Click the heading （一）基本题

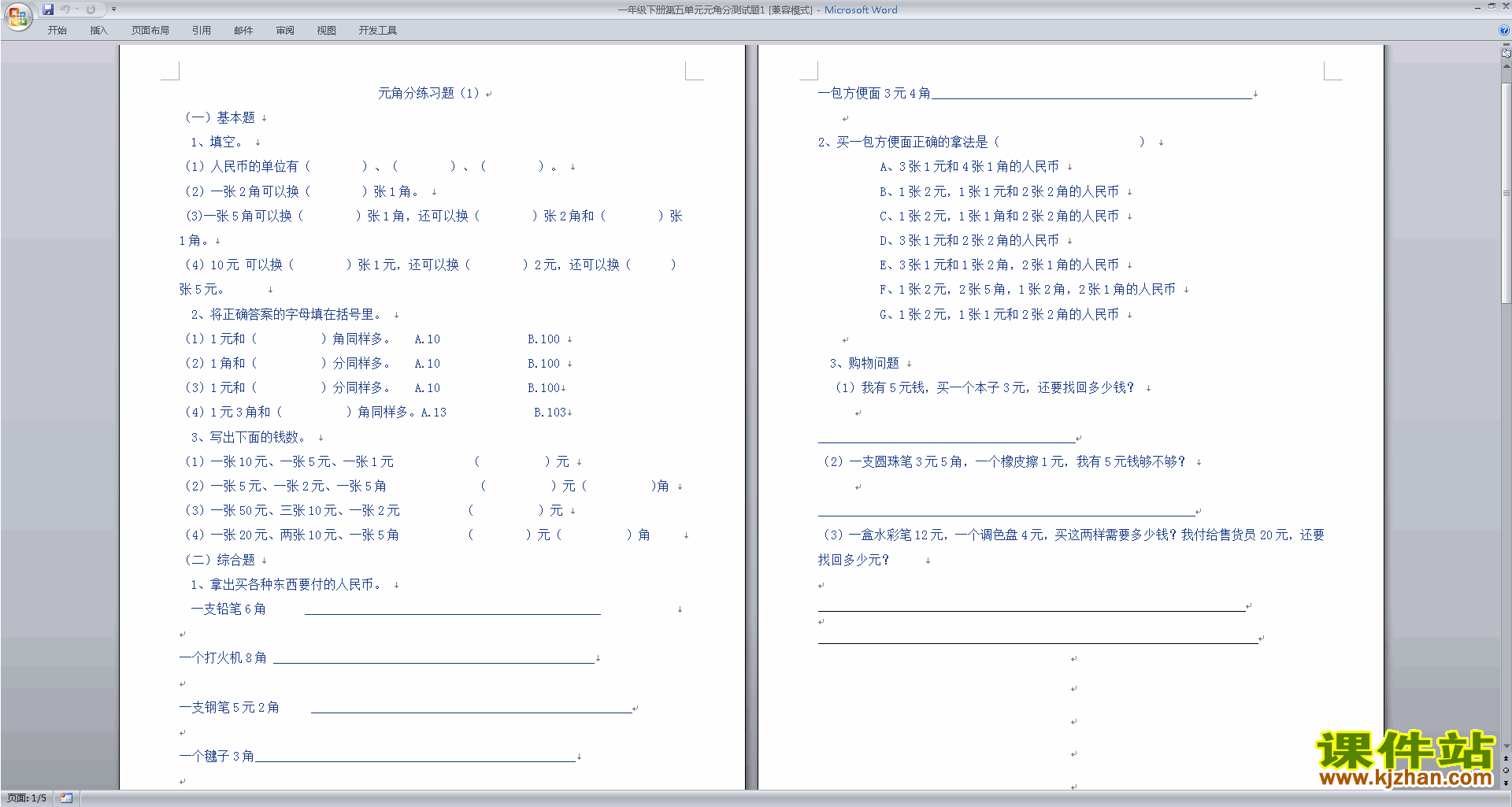220,117
